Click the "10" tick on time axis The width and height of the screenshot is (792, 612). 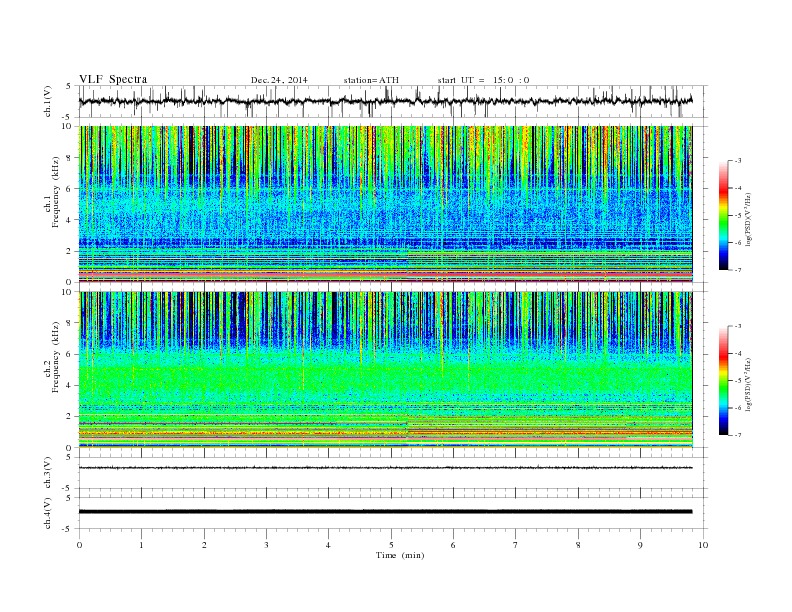(x=703, y=545)
